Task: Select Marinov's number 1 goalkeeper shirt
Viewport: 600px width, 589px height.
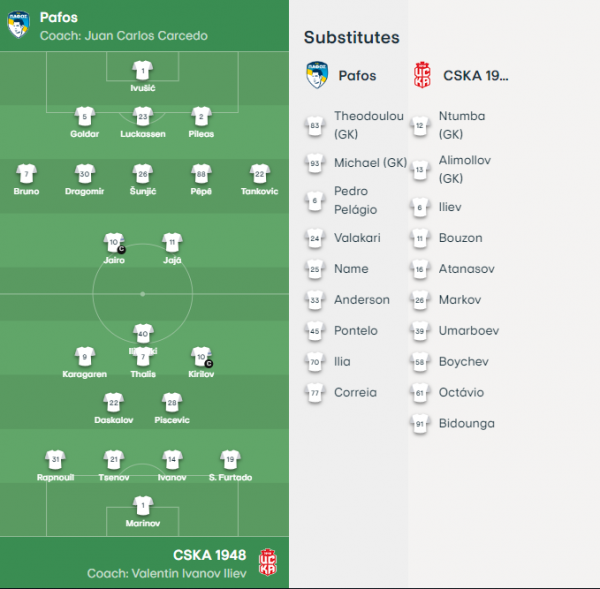Action: pos(143,506)
